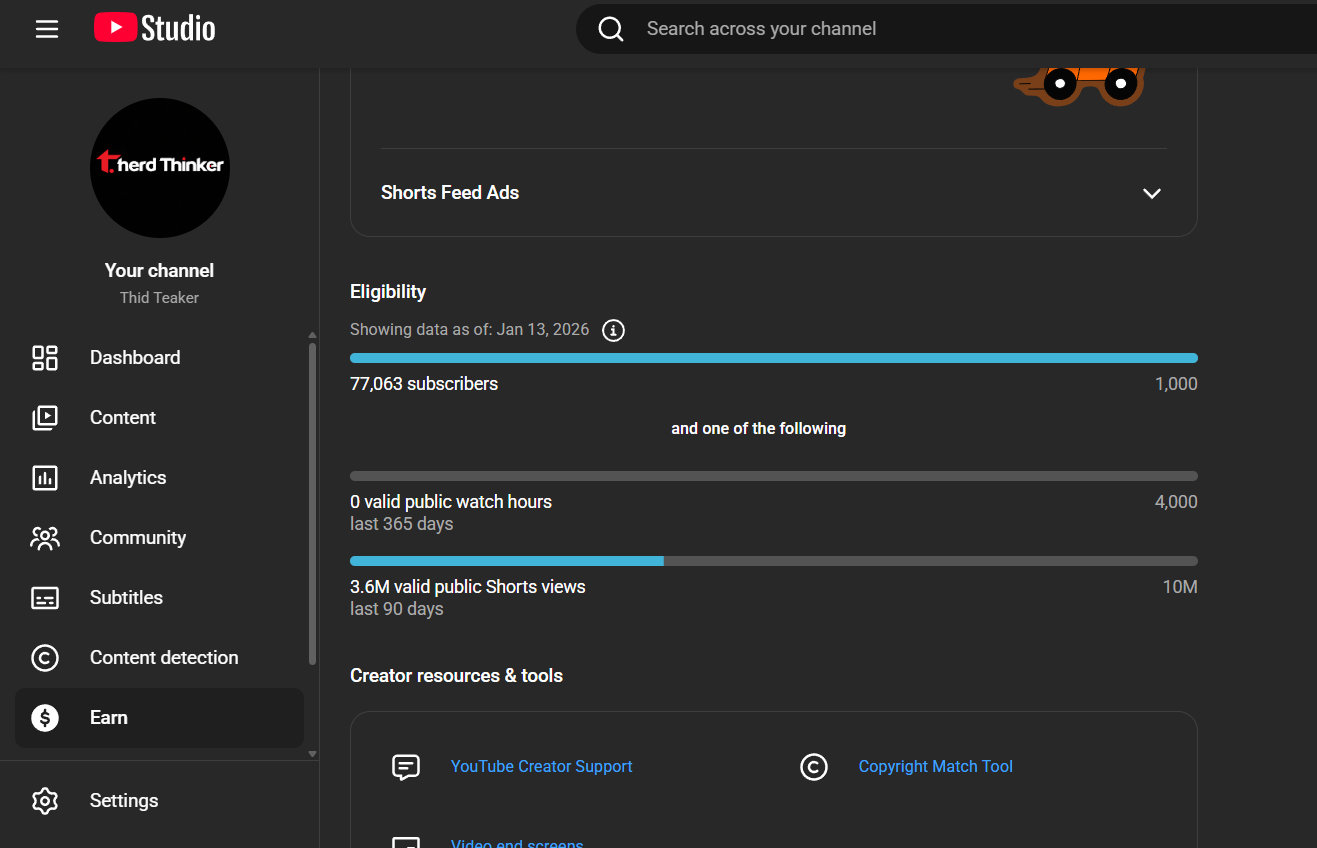Click the search magnifier icon
Image resolution: width=1317 pixels, height=848 pixels.
611,29
